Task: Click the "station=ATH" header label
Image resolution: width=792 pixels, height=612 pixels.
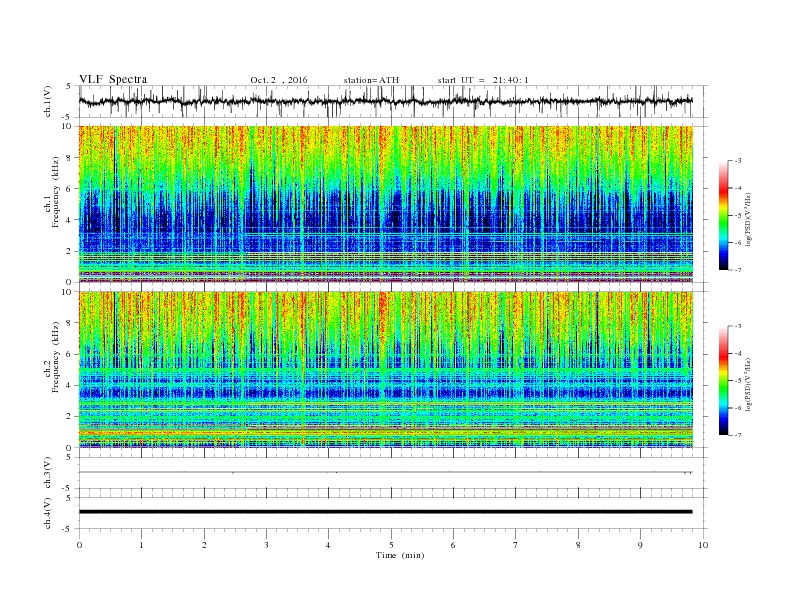Action: click(371, 80)
